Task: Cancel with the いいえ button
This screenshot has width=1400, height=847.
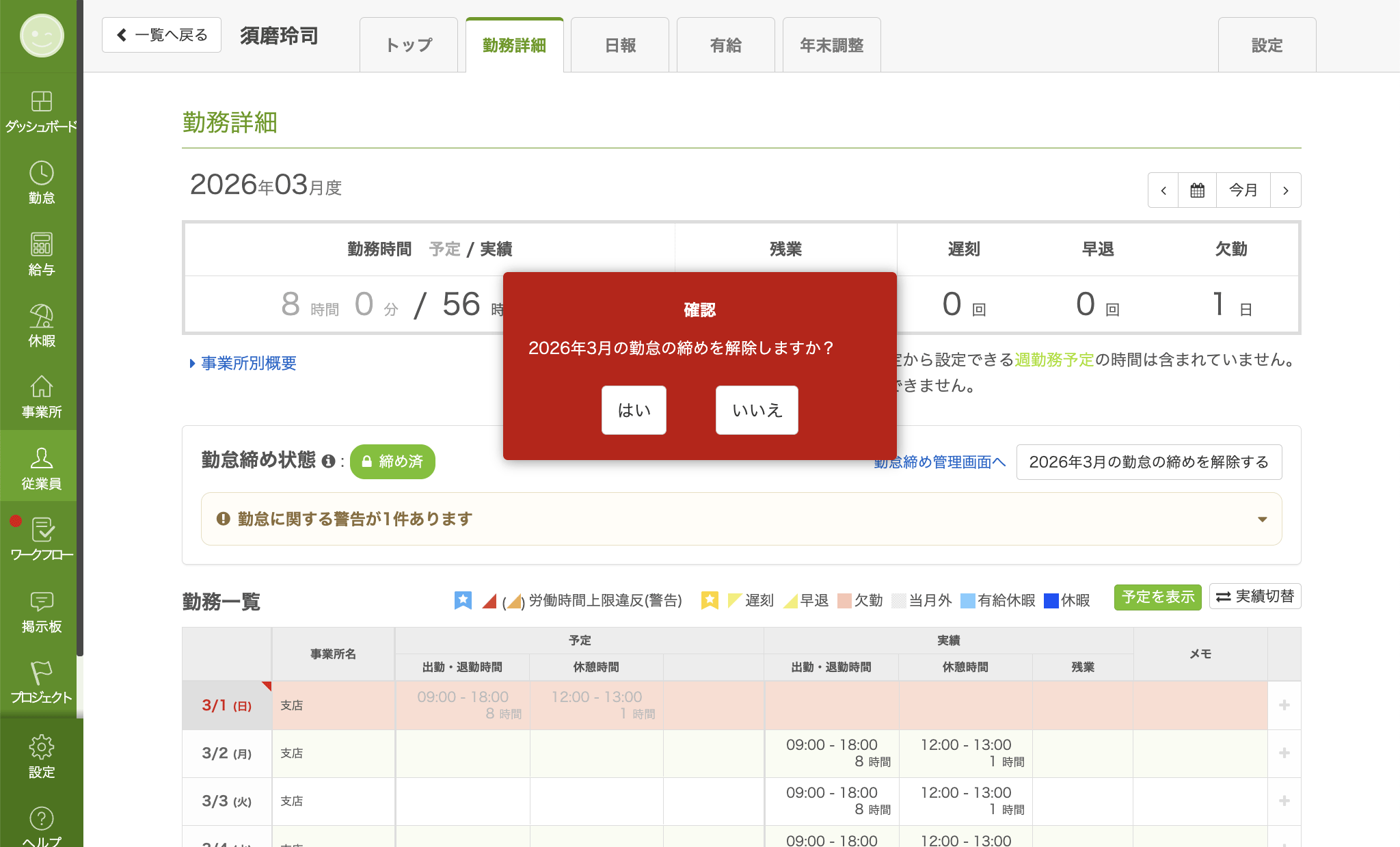Action: point(757,410)
